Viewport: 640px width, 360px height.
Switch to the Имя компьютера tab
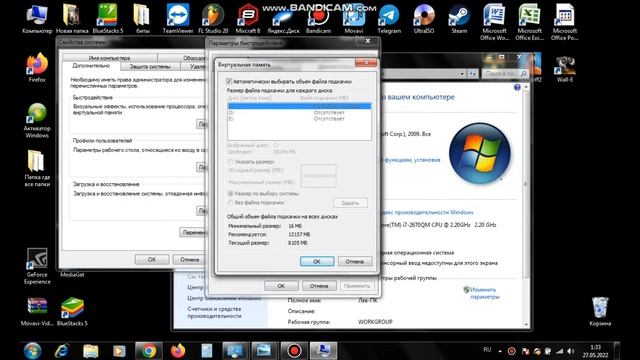pyautogui.click(x=109, y=58)
